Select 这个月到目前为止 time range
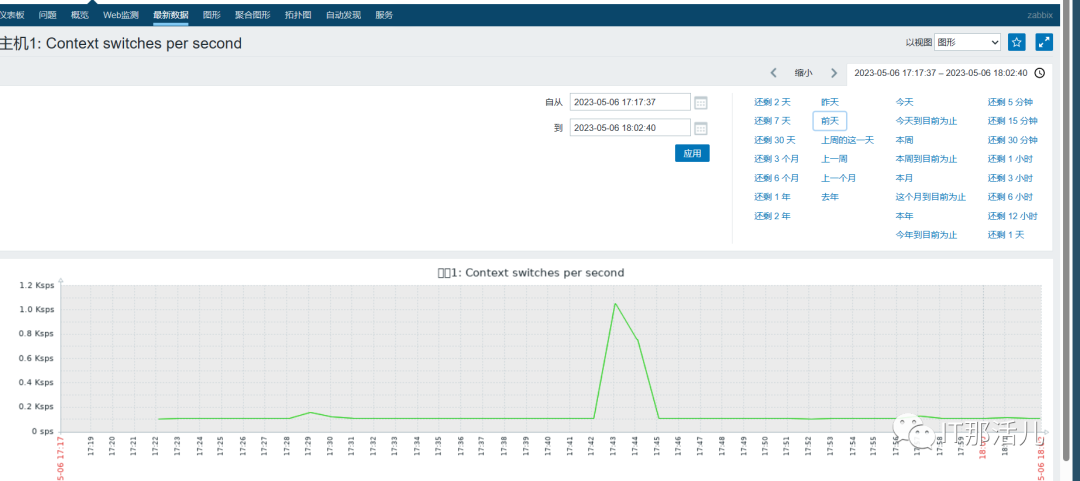 coord(931,196)
